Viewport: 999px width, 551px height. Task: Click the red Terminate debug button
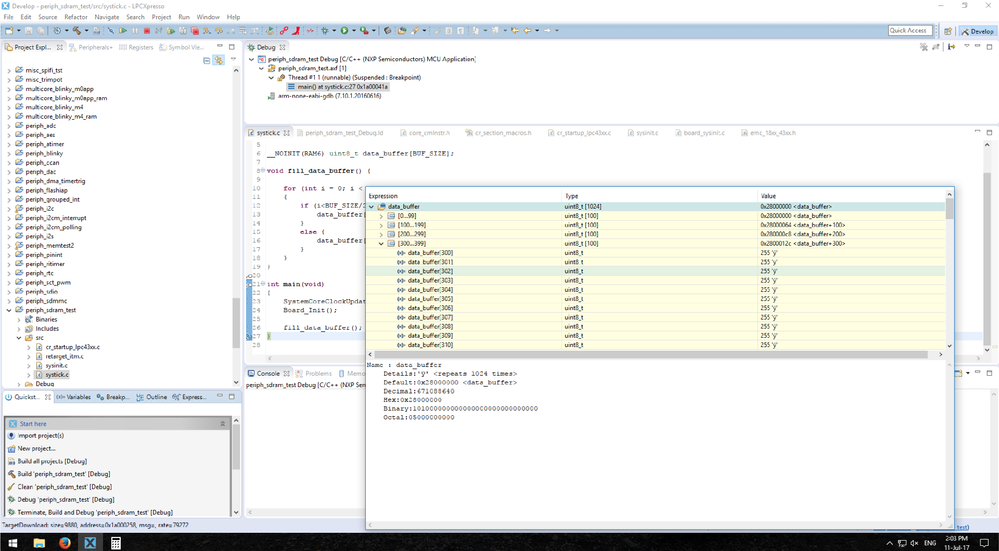(149, 31)
